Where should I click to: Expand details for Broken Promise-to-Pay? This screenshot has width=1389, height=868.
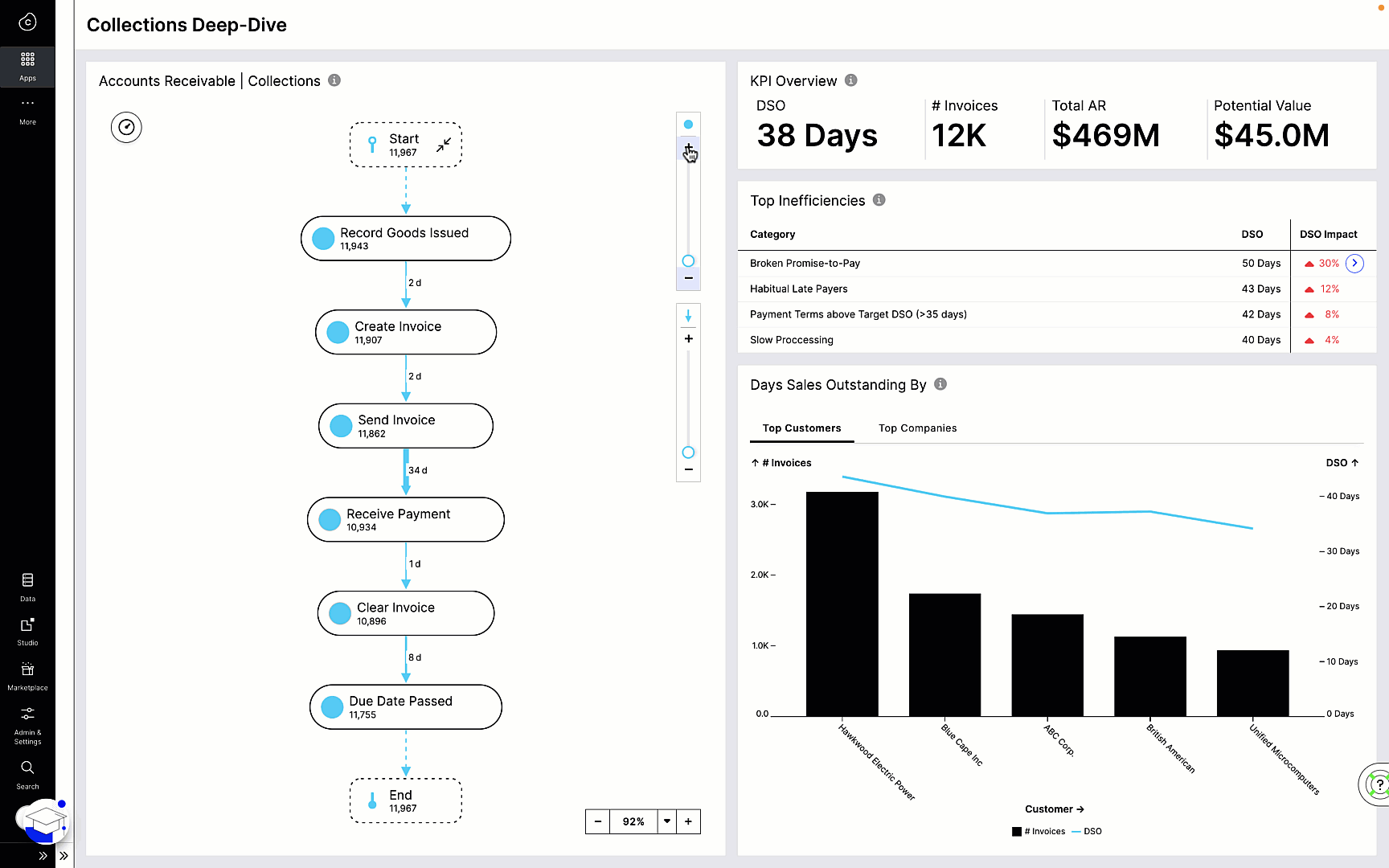pyautogui.click(x=1354, y=263)
